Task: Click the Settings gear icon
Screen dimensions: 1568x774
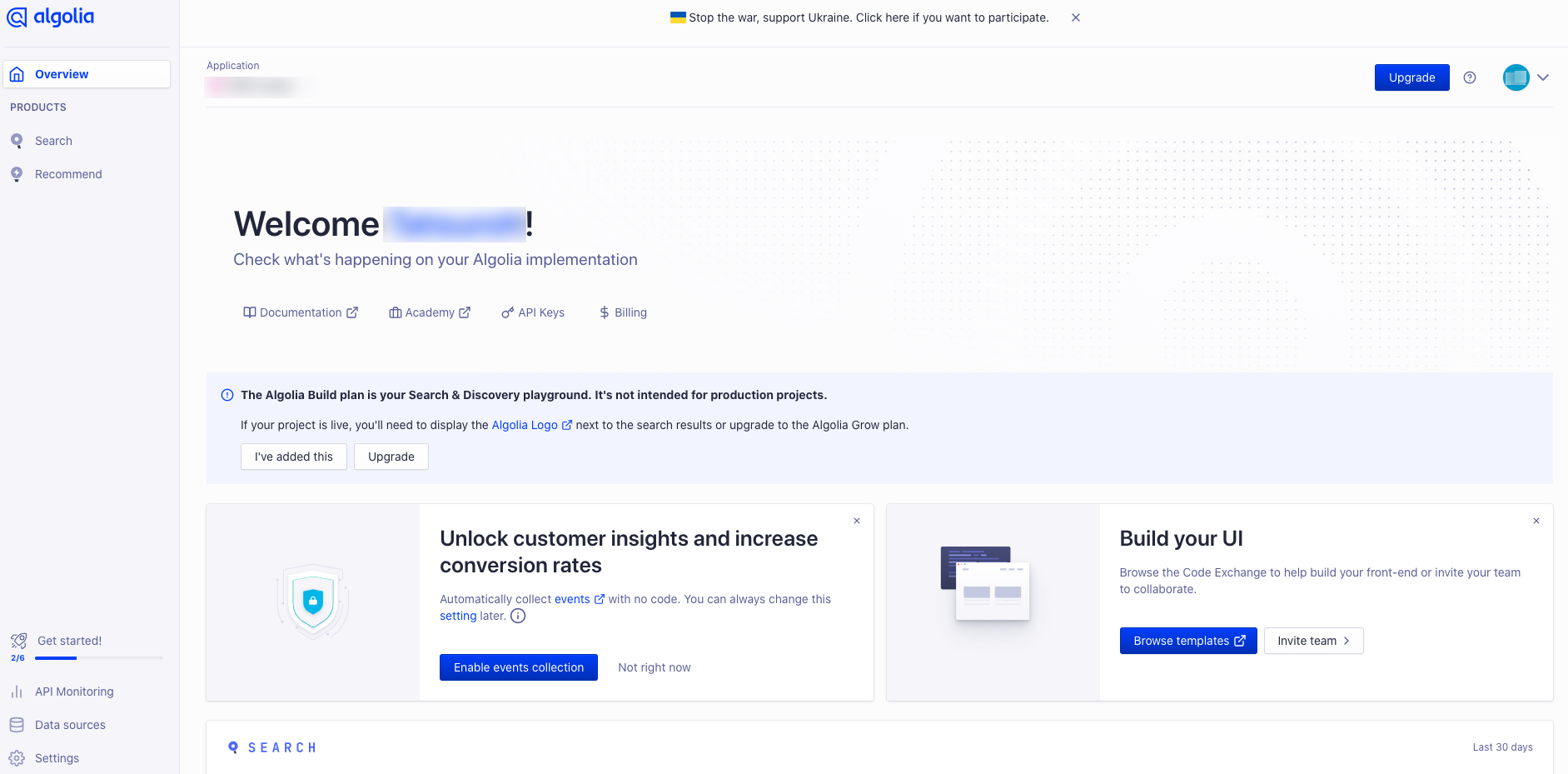Action: click(17, 758)
